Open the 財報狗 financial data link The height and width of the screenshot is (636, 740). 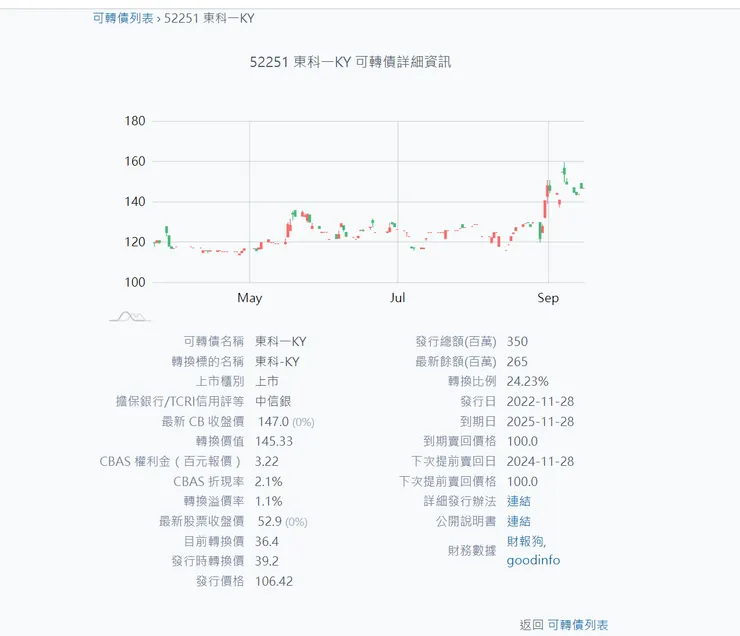click(x=525, y=541)
